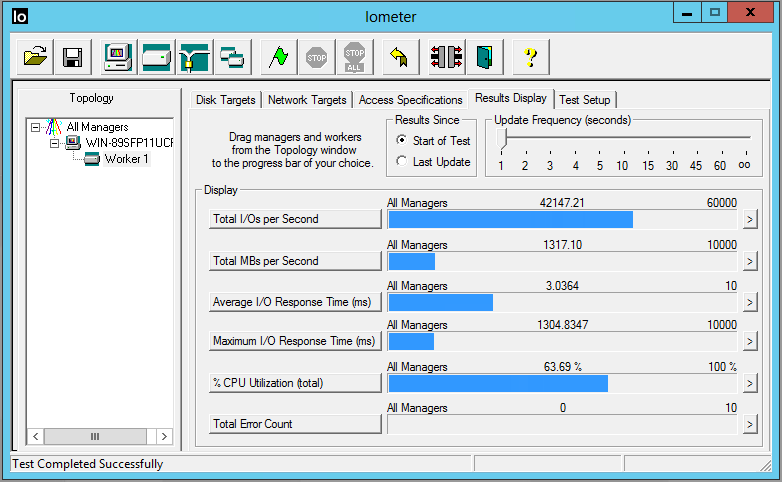The width and height of the screenshot is (782, 482).
Task: Click topology horizontal scrollbar thumb
Action: (x=95, y=437)
